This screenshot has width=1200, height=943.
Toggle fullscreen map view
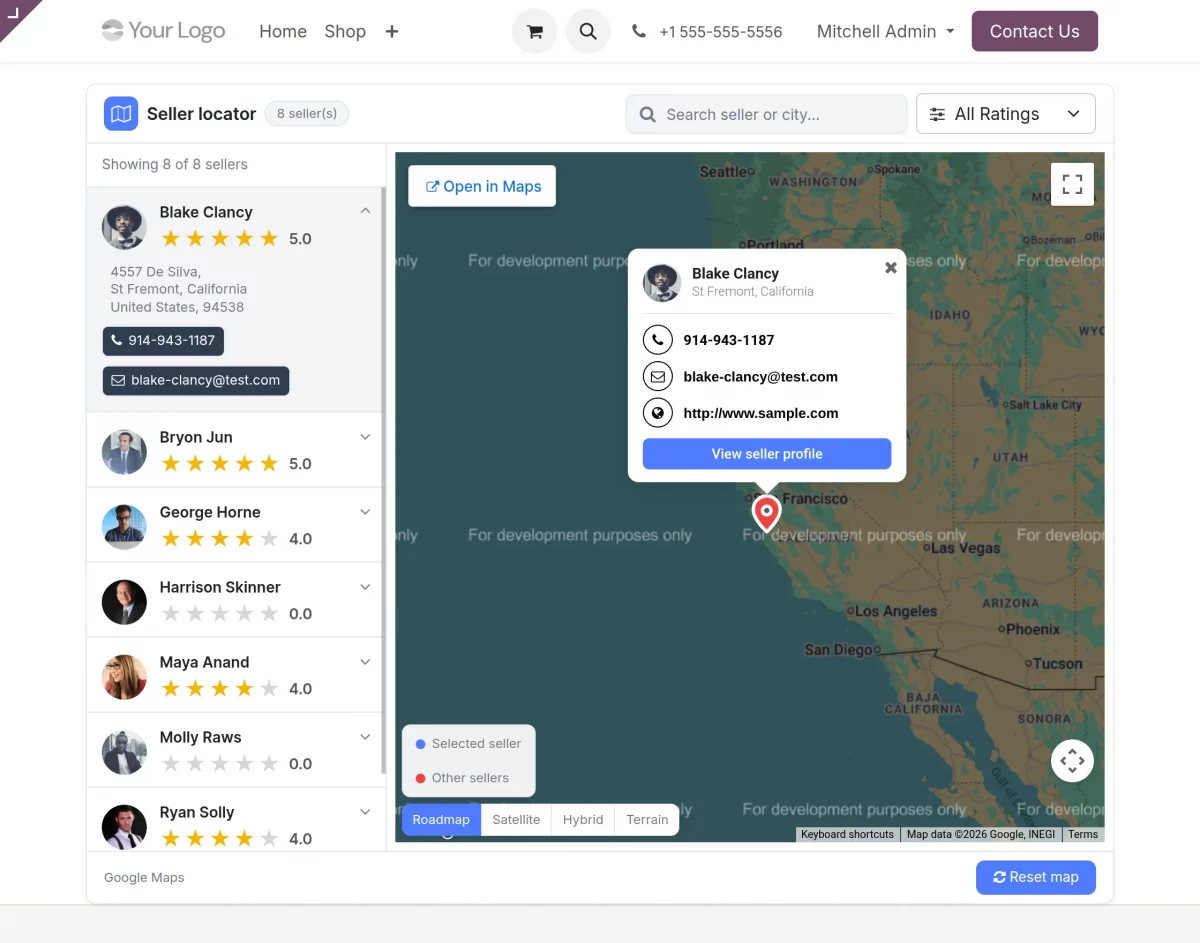1072,184
